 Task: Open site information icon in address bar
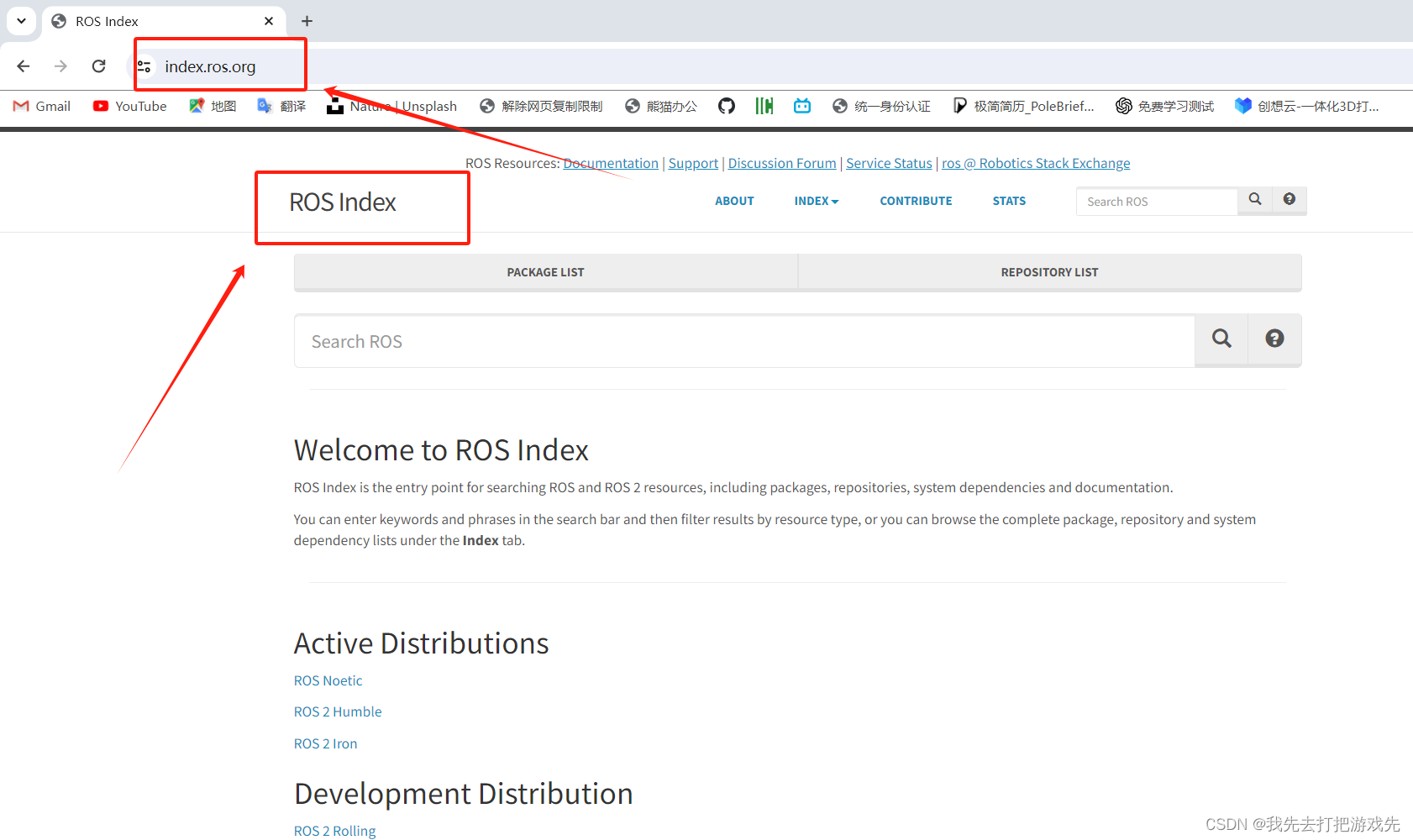(144, 66)
